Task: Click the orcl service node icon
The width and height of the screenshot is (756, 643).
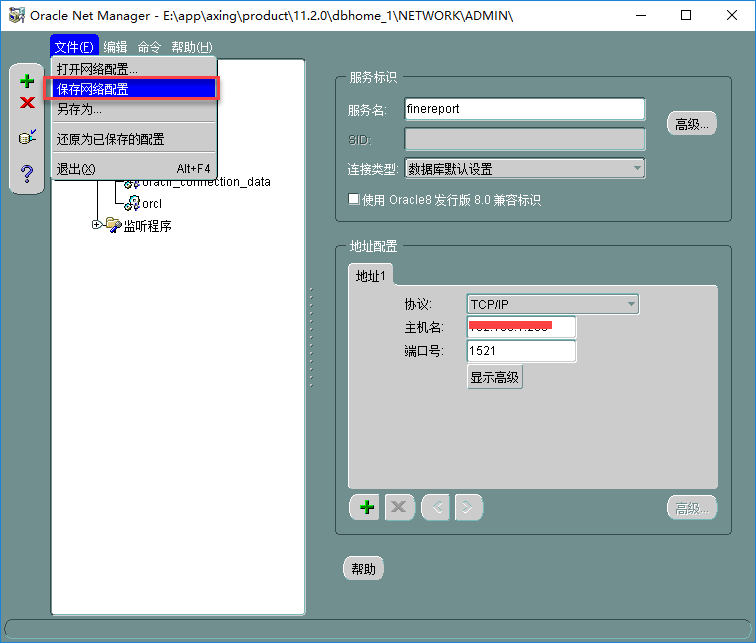Action: coord(132,203)
